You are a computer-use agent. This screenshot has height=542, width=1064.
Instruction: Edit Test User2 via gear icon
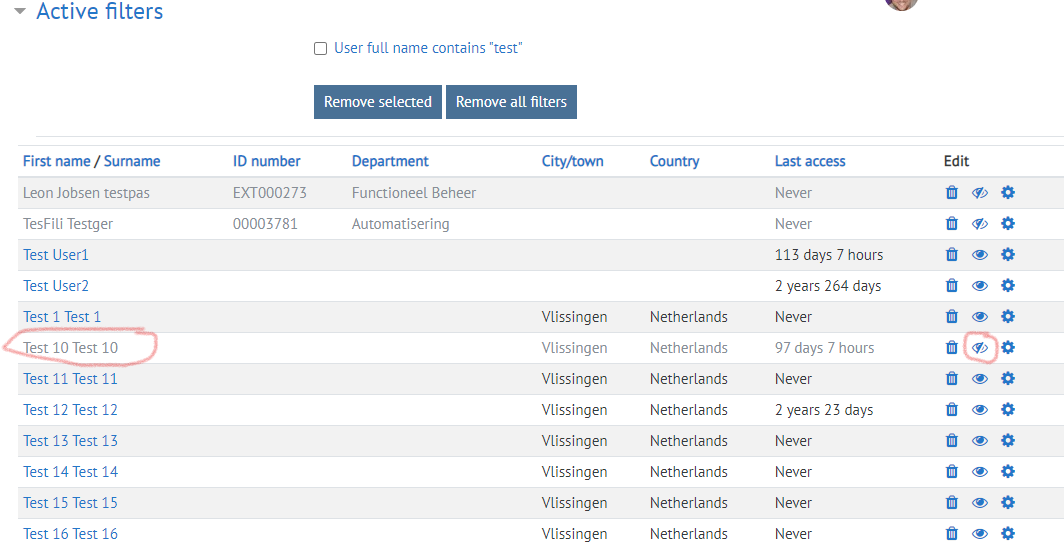pyautogui.click(x=1008, y=286)
